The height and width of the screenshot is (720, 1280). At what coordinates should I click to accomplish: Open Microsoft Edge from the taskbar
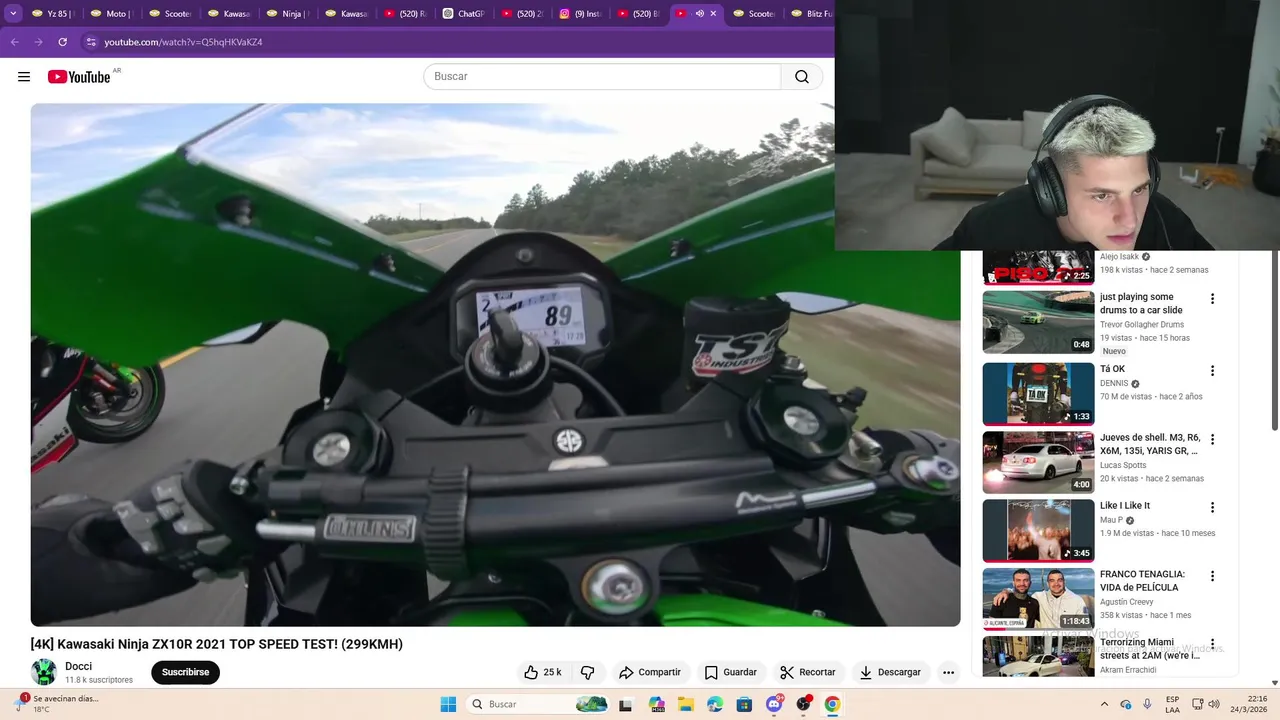point(715,704)
